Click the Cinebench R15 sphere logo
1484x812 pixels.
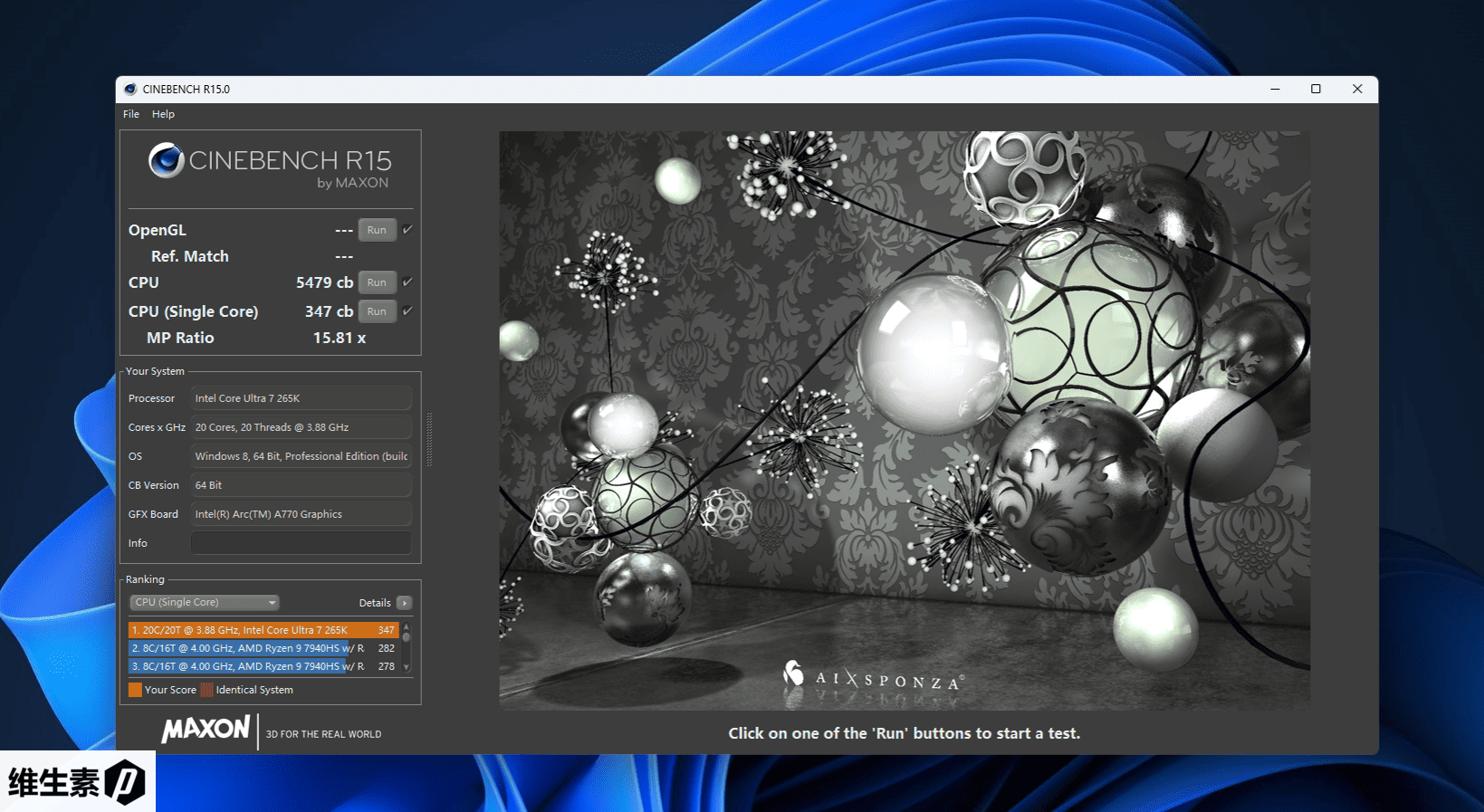pyautogui.click(x=167, y=160)
